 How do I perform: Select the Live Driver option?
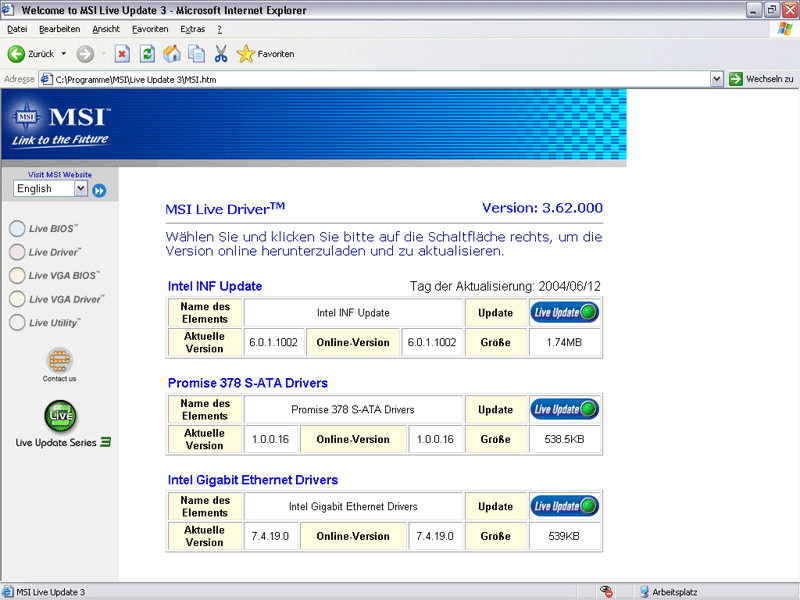click(45, 252)
